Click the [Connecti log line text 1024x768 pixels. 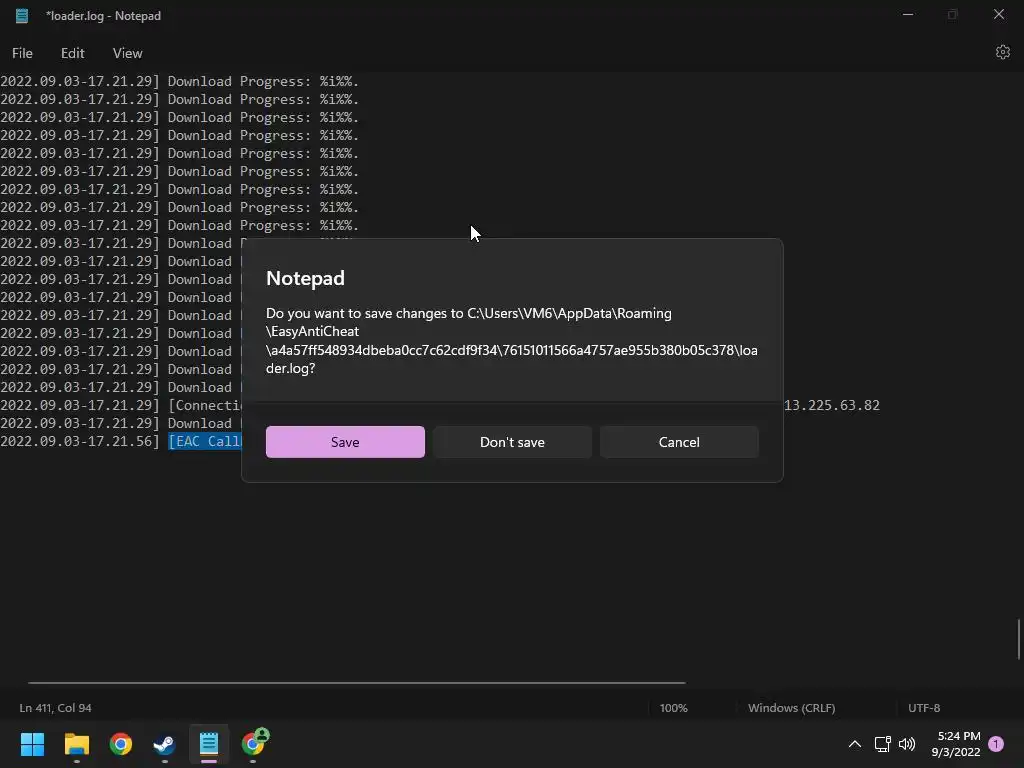(205, 406)
